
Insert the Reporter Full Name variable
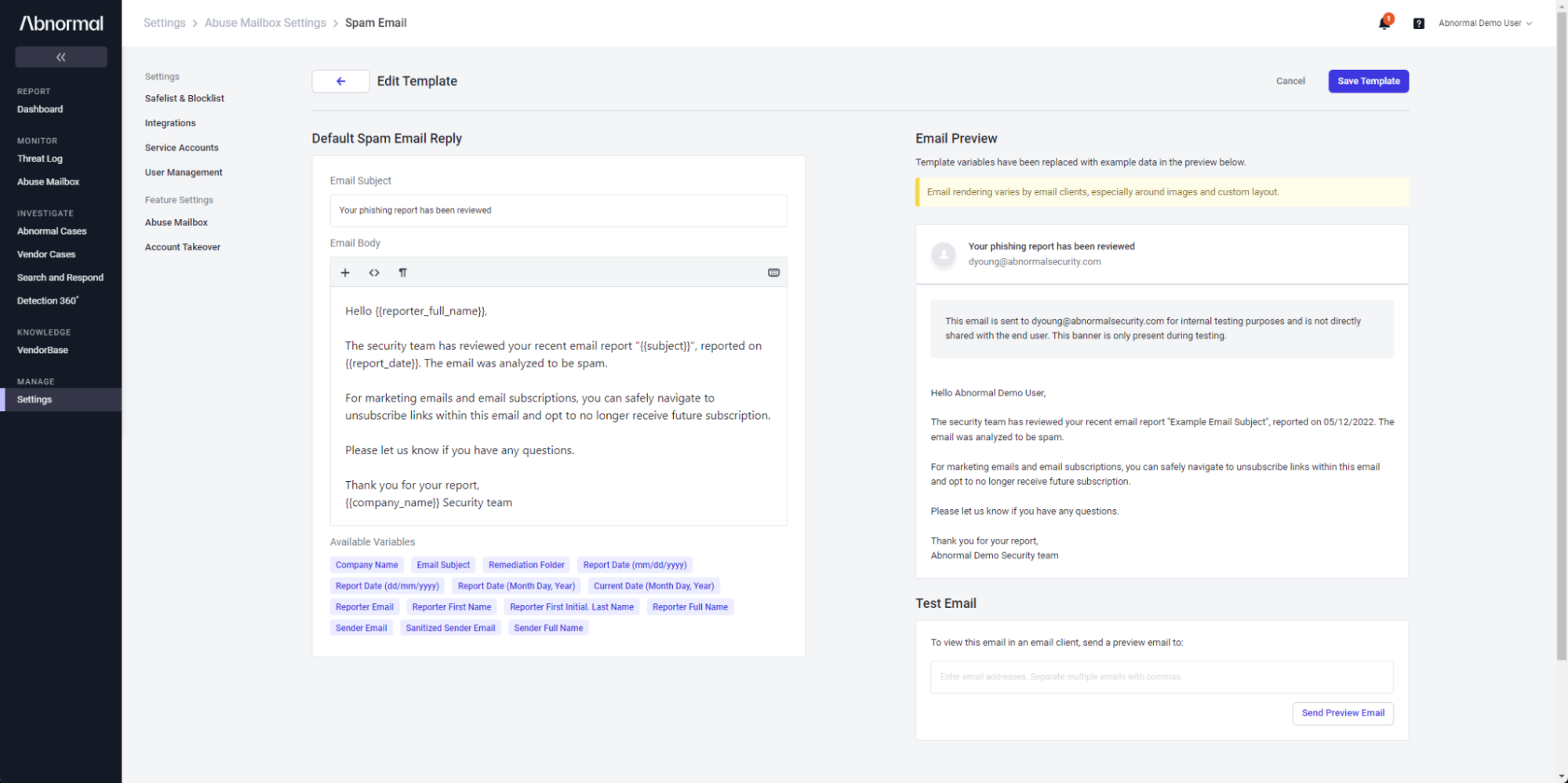tap(690, 607)
